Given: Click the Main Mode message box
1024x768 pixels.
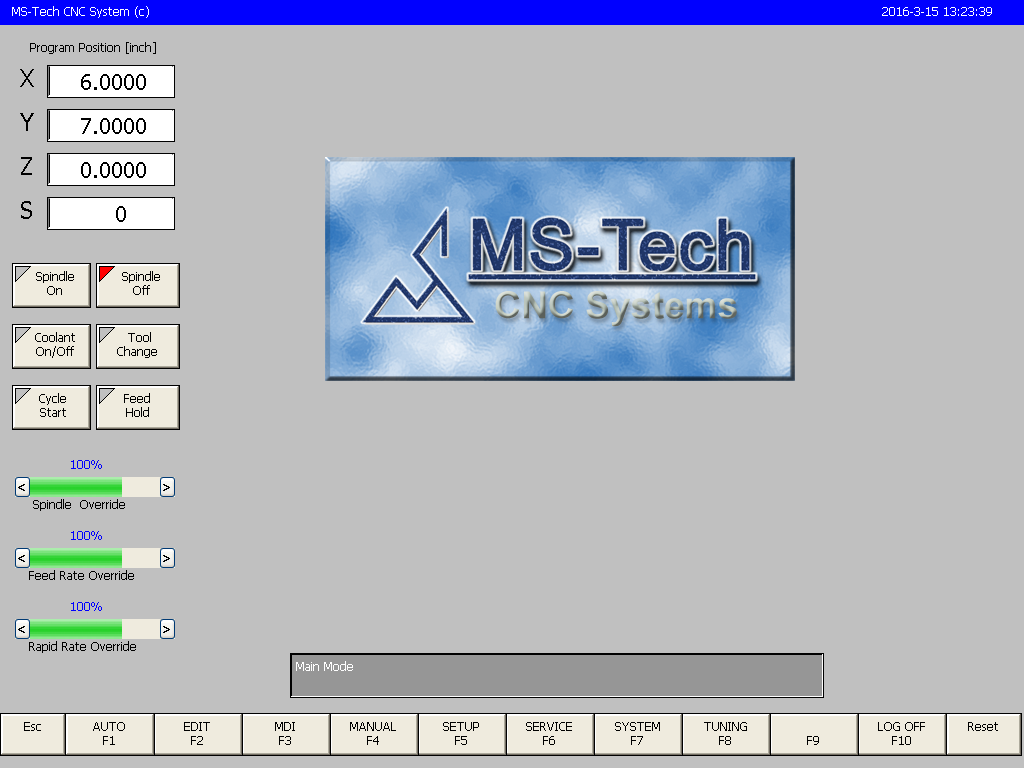Looking at the screenshot, I should tap(556, 675).
